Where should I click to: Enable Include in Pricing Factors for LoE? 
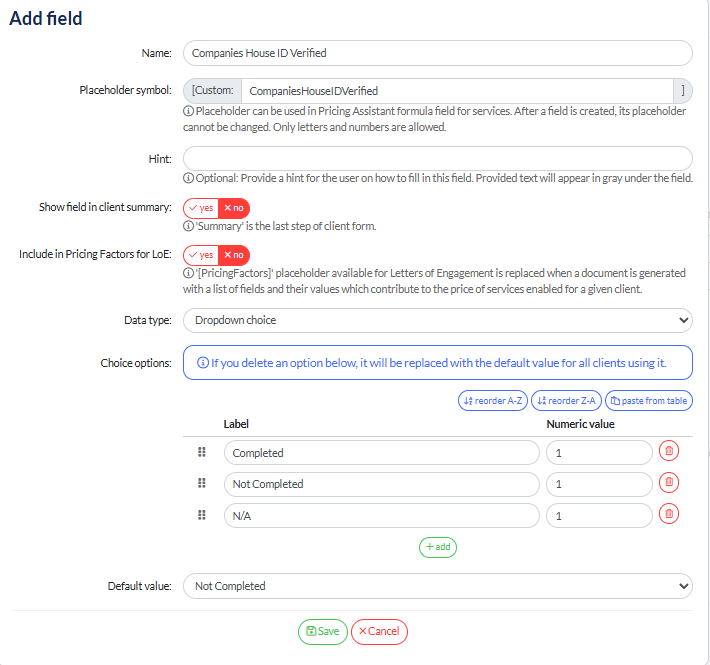pyautogui.click(x=201, y=255)
